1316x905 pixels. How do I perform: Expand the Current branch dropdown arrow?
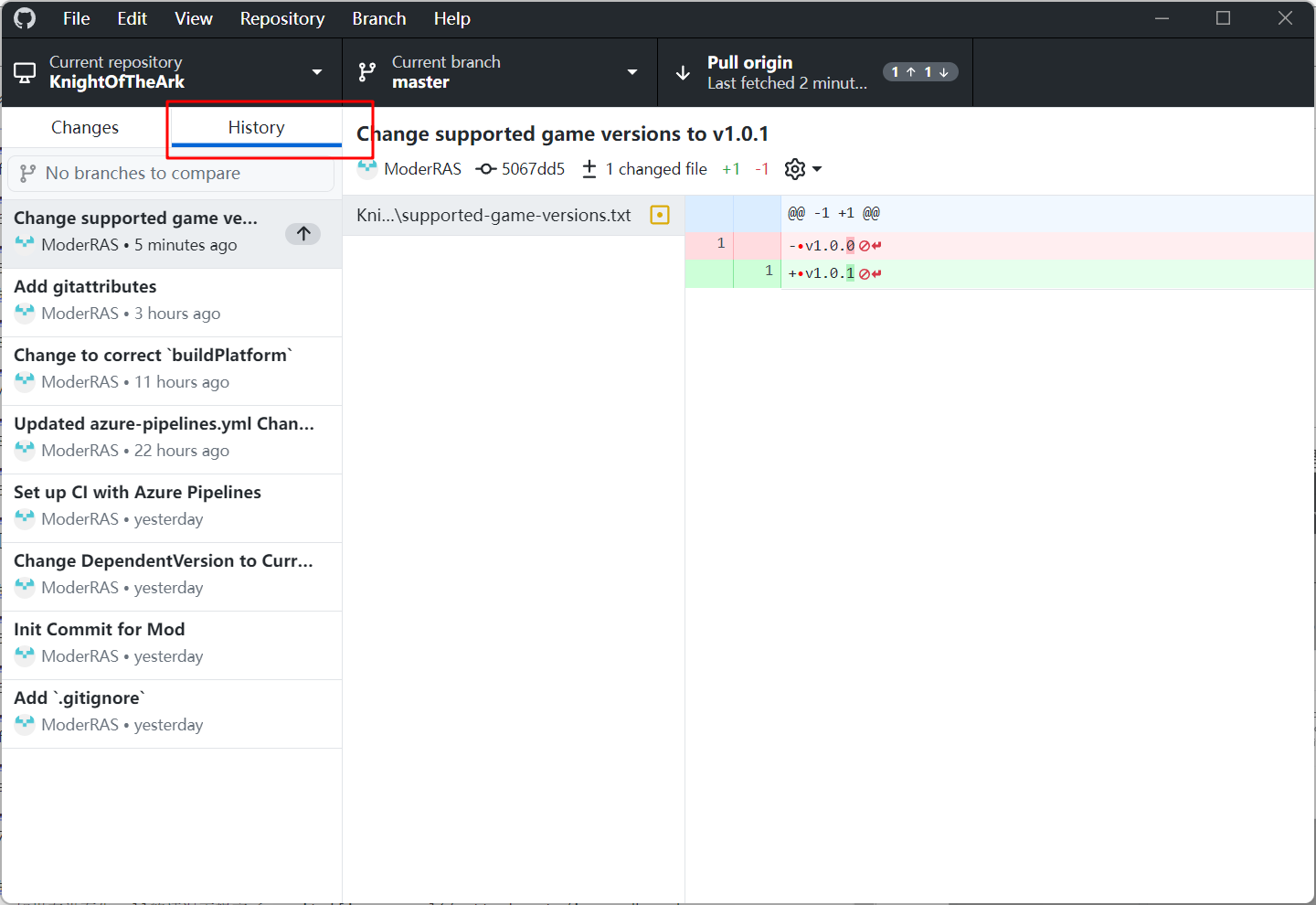[632, 72]
